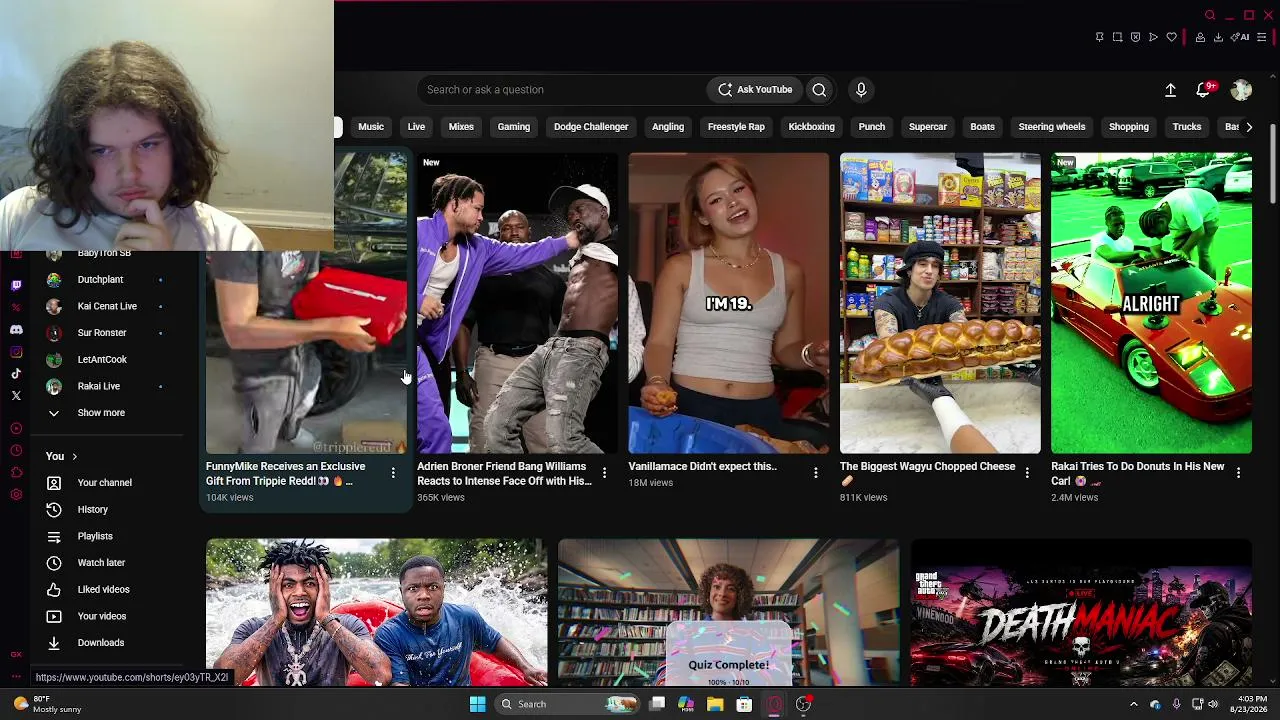Viewport: 1280px width, 720px height.
Task: Open Your videos in sidebar
Action: pyautogui.click(x=102, y=617)
